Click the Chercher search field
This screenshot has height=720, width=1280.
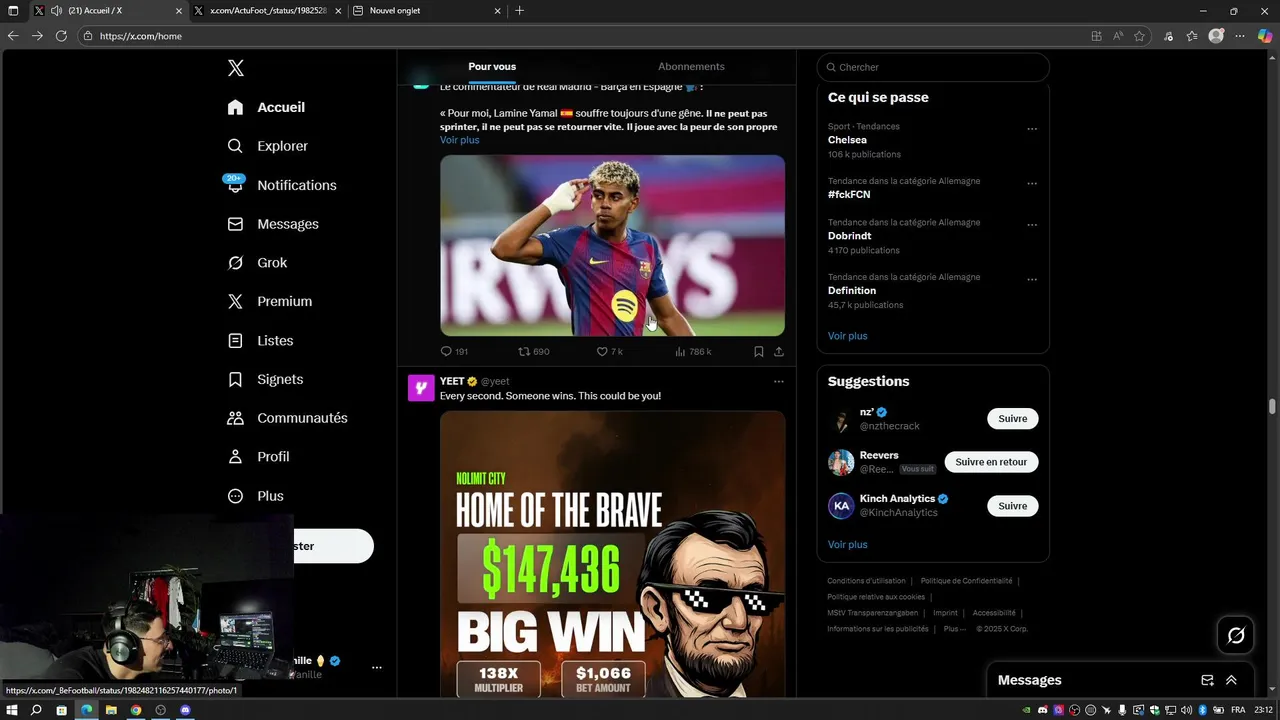(933, 67)
